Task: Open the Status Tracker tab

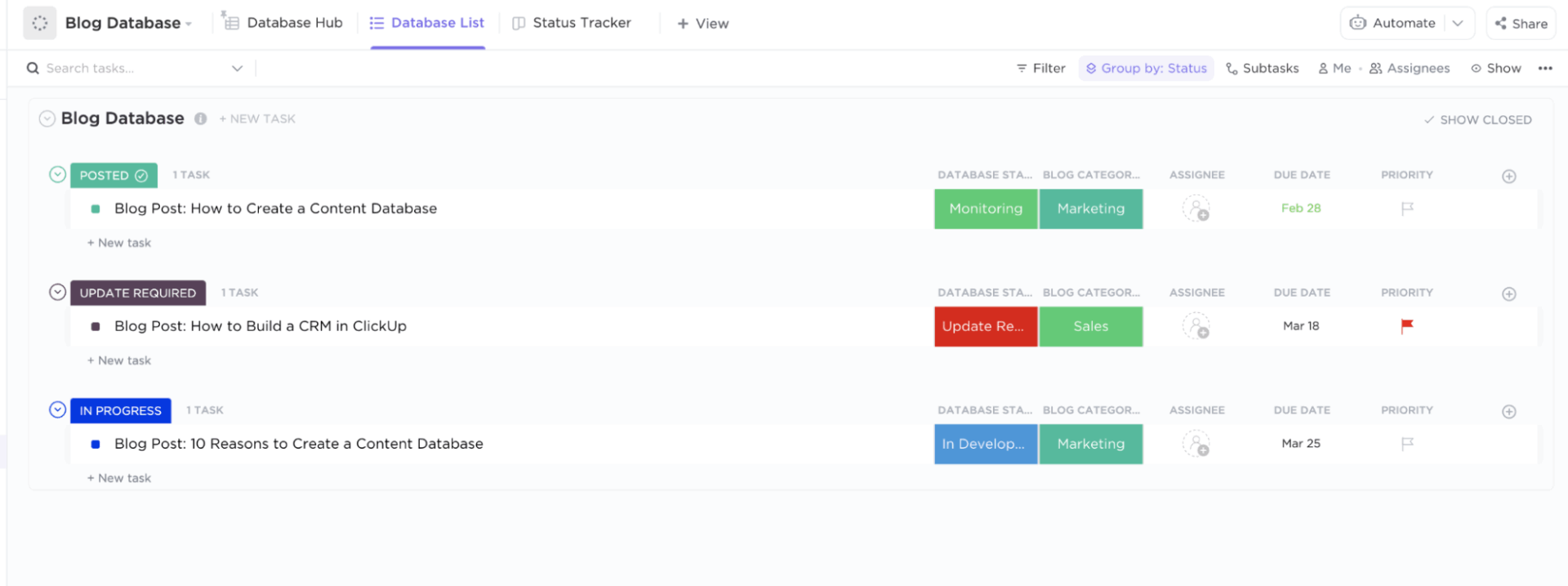Action: pos(572,23)
